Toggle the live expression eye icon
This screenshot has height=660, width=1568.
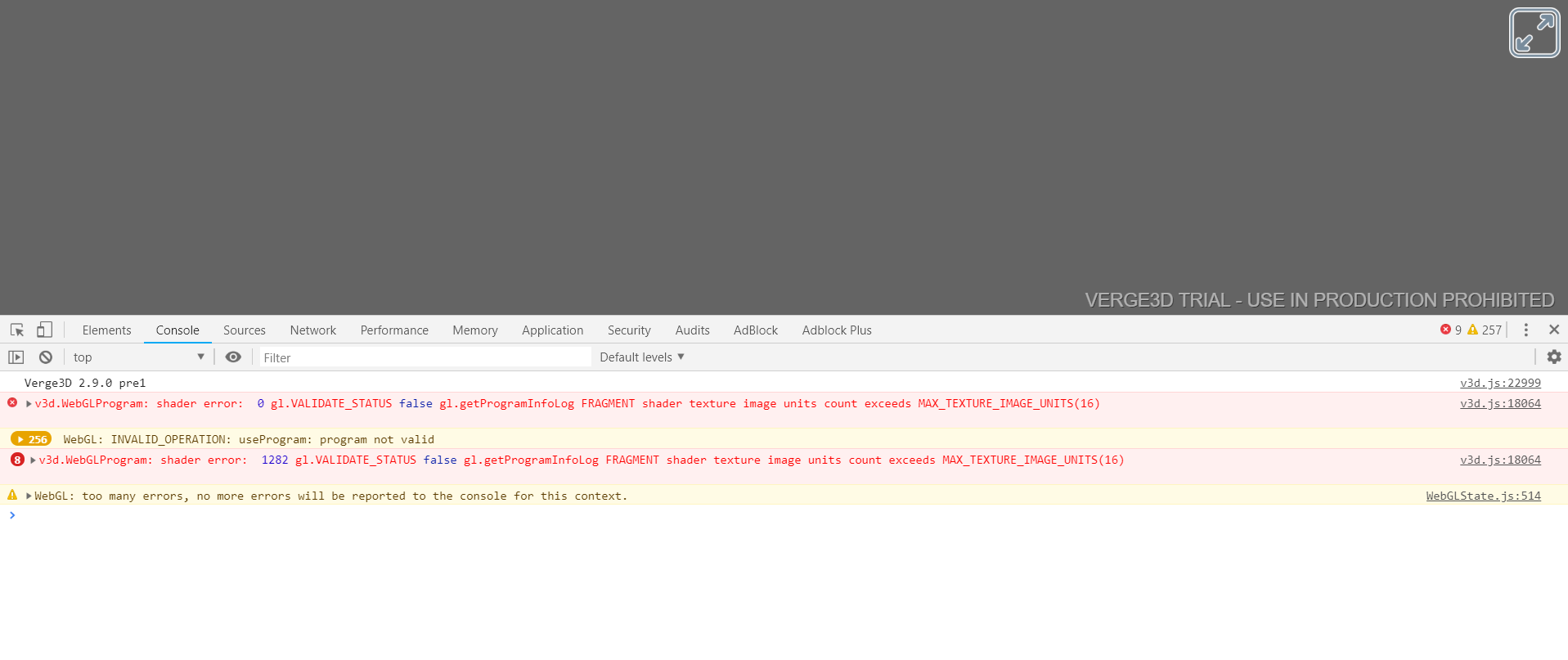click(233, 357)
